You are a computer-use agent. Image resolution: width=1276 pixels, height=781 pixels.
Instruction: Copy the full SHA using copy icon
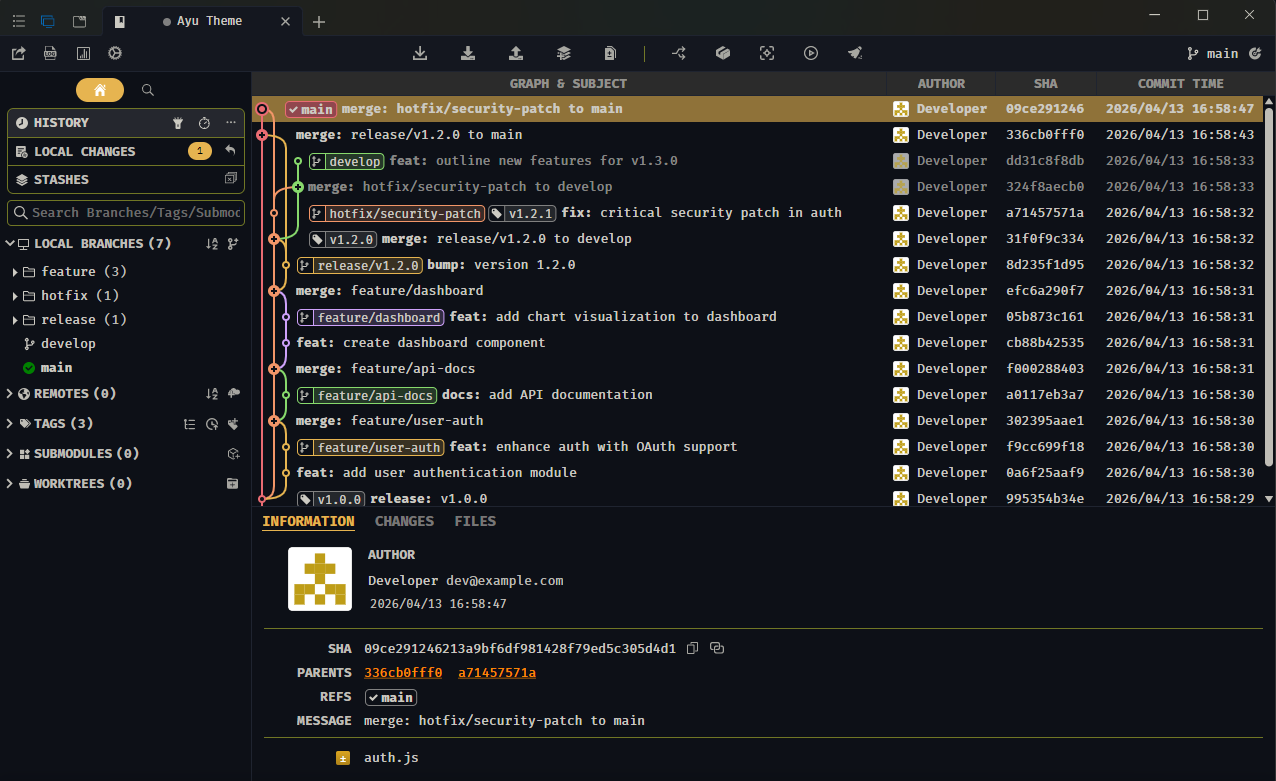(693, 648)
